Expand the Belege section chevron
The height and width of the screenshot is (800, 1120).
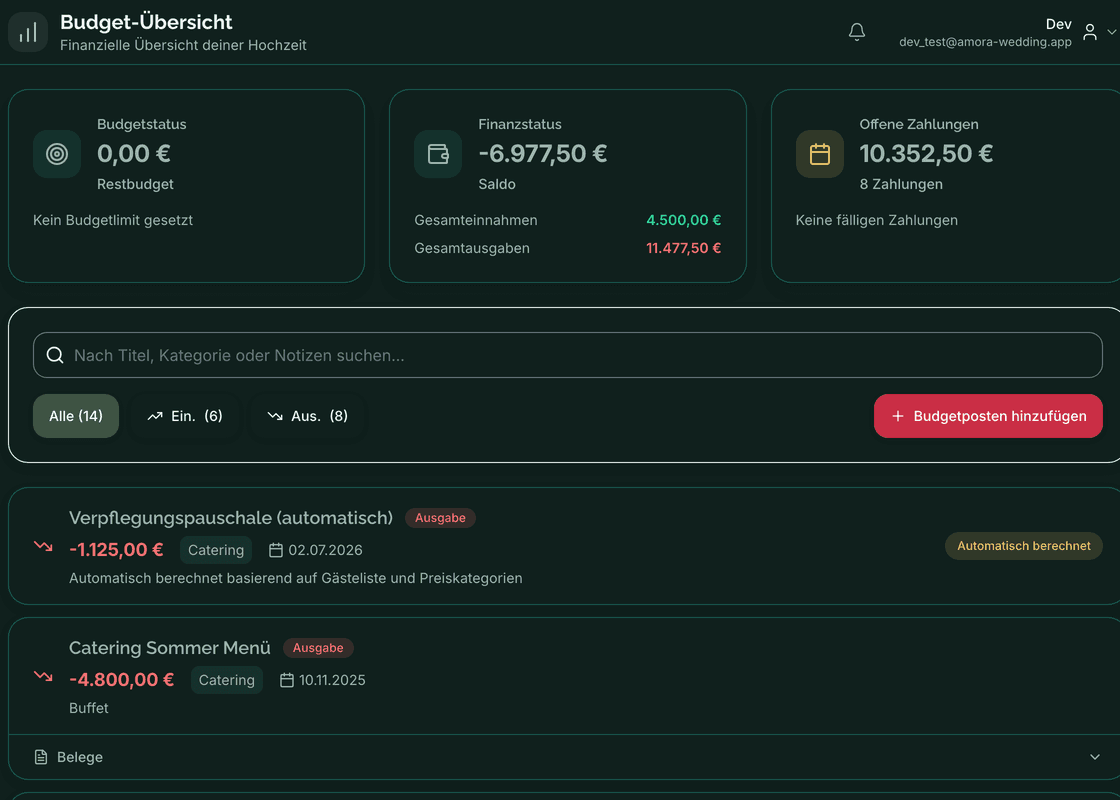click(1094, 757)
